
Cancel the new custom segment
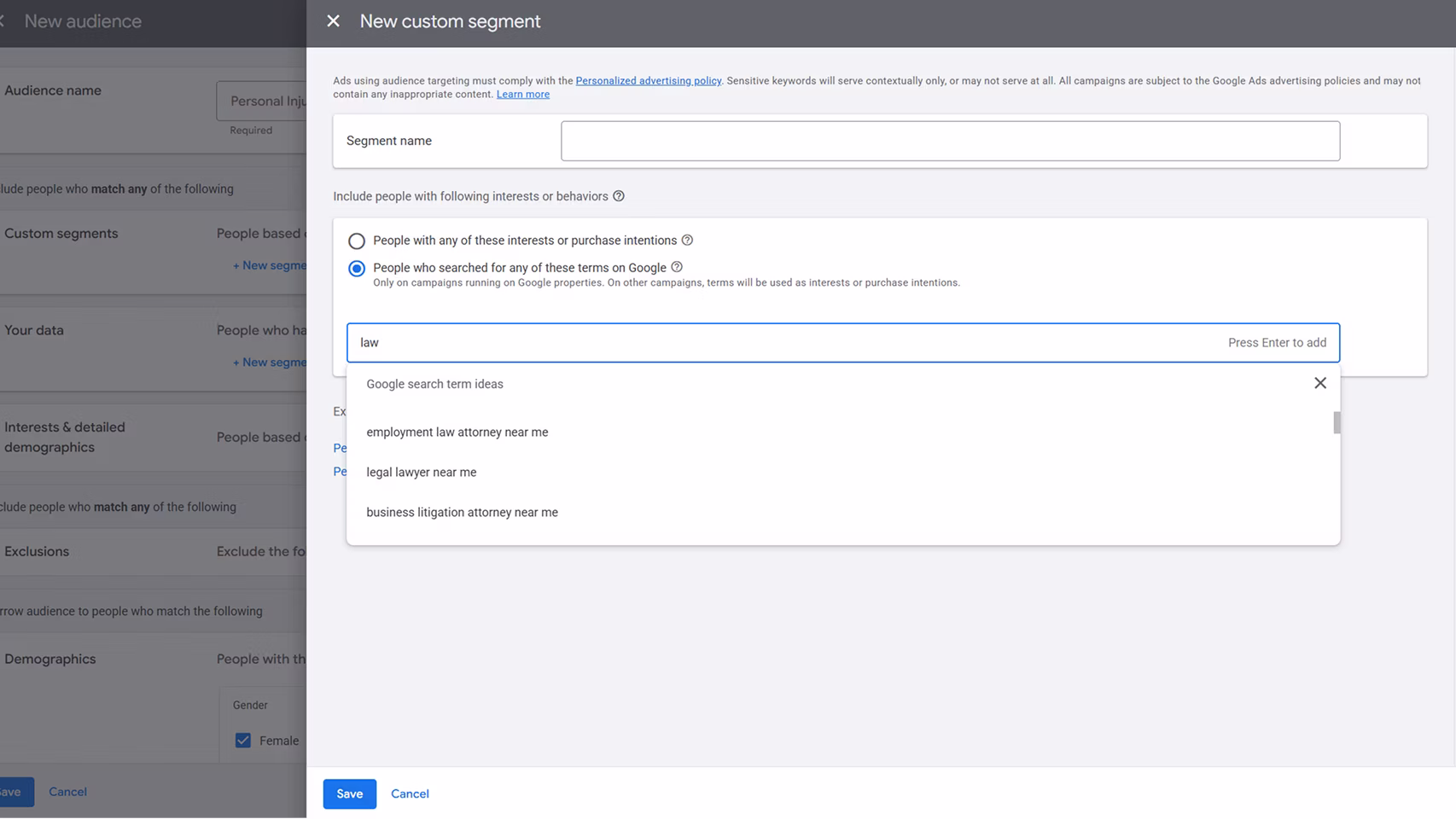pyautogui.click(x=410, y=794)
